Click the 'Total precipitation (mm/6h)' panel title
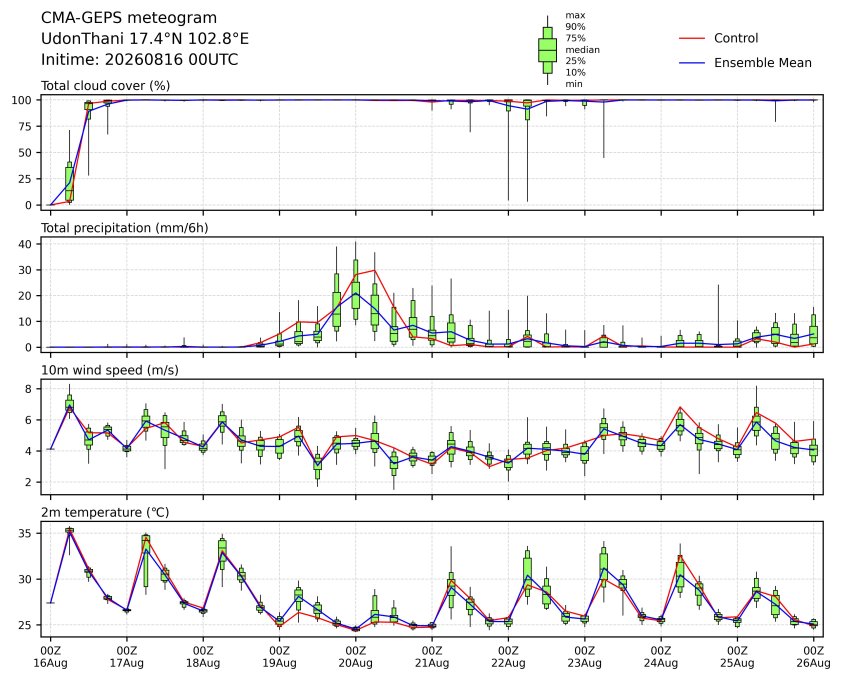Image resolution: width=842 pixels, height=680 pixels. click(125, 228)
